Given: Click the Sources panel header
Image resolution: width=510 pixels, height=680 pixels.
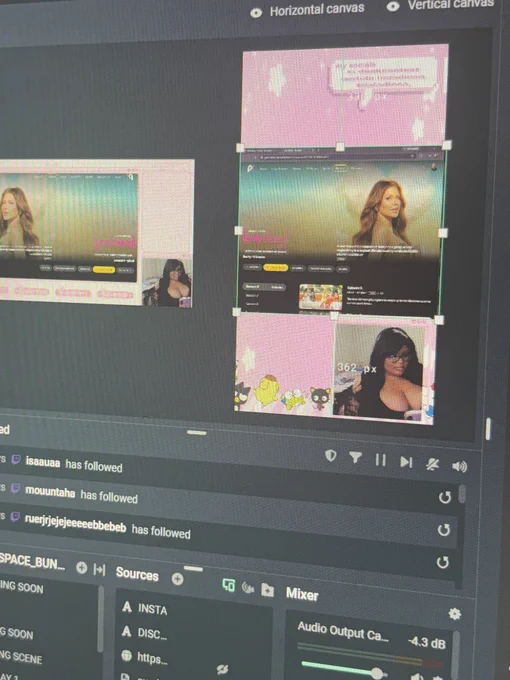Looking at the screenshot, I should [x=137, y=574].
